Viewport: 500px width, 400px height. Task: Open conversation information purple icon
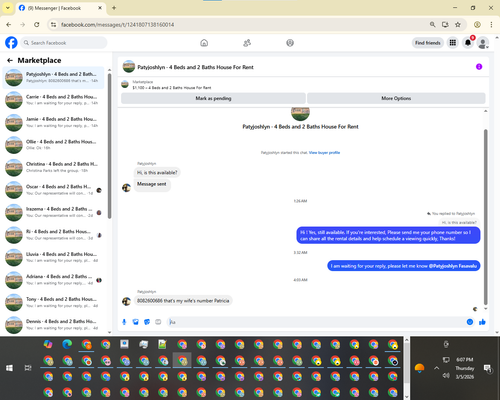click(479, 67)
